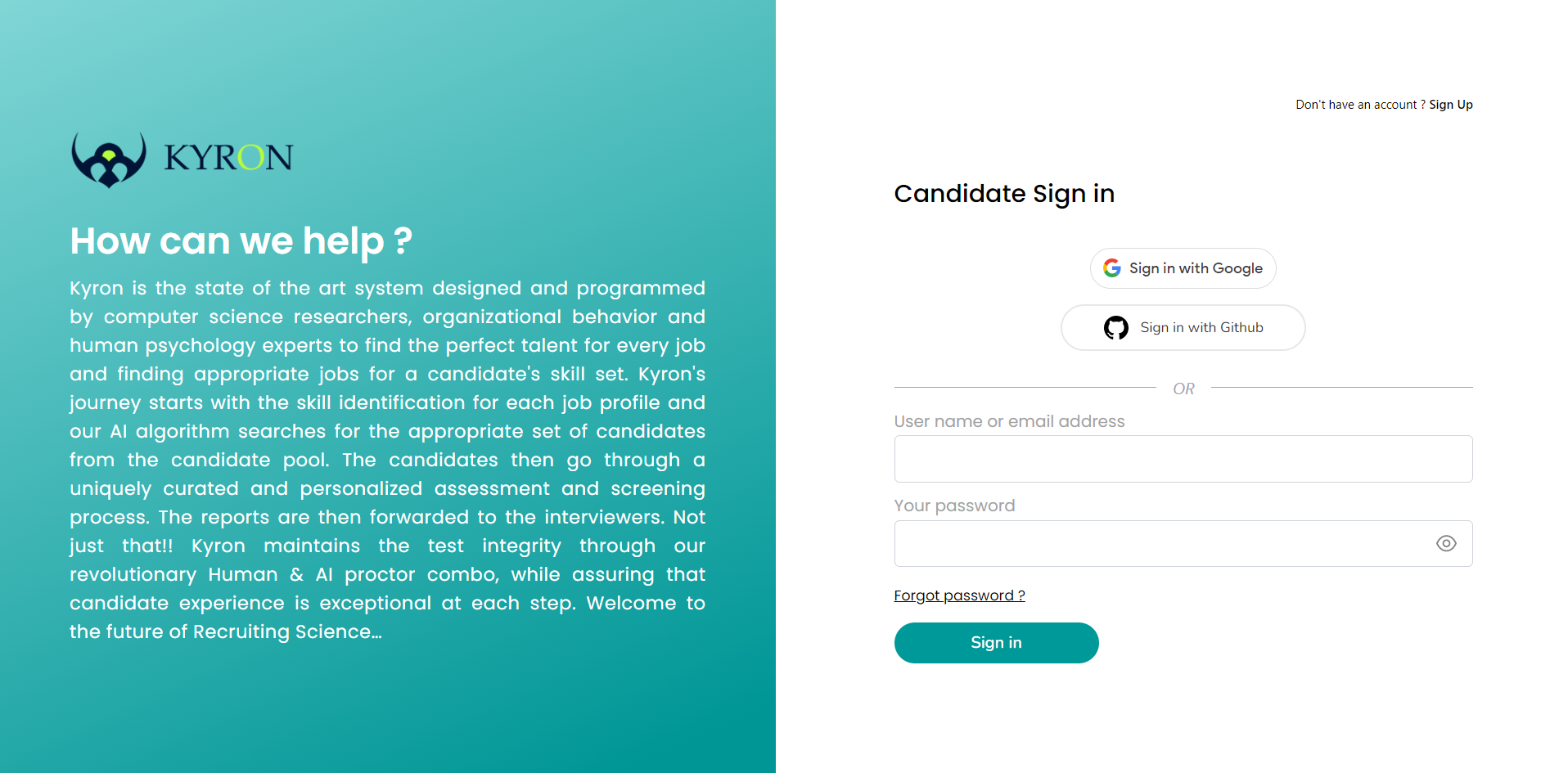Click the KYRON wordmark text
The height and width of the screenshot is (773, 1568).
[228, 158]
